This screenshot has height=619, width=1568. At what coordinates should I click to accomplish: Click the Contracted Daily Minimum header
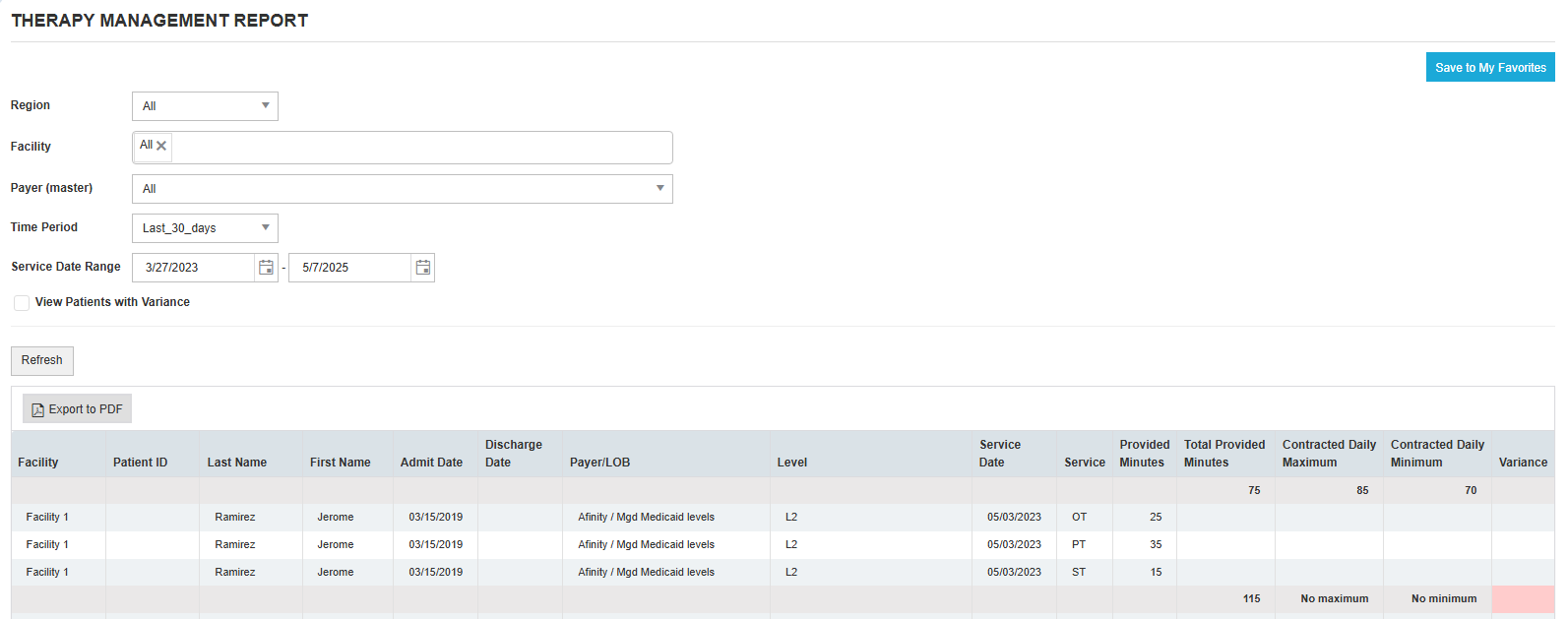(x=1437, y=454)
